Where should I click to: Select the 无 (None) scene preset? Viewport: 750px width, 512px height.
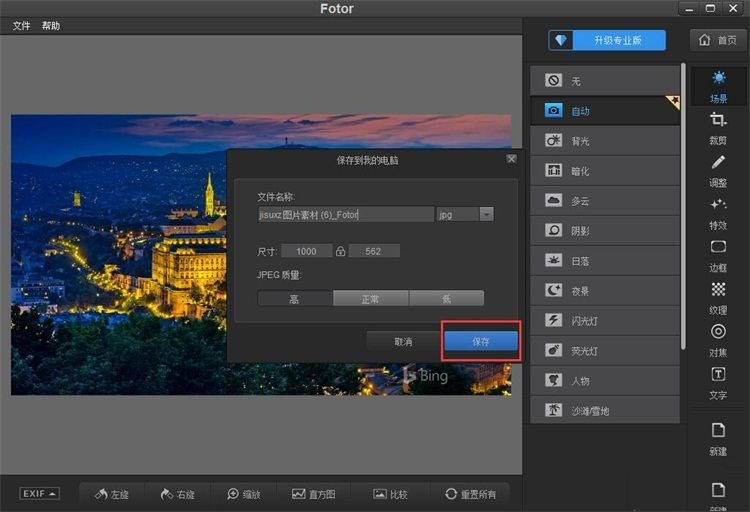[x=605, y=80]
